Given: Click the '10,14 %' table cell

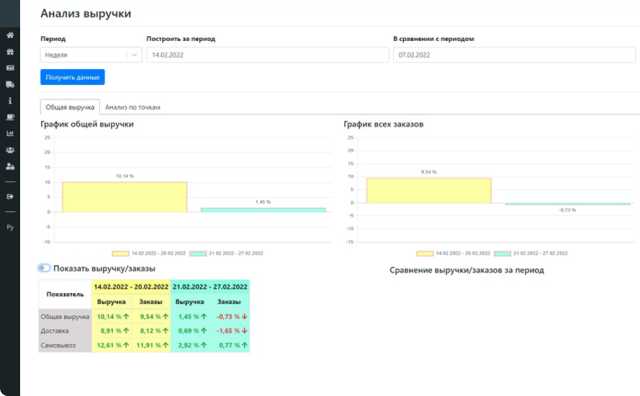Looking at the screenshot, I should pos(112,316).
